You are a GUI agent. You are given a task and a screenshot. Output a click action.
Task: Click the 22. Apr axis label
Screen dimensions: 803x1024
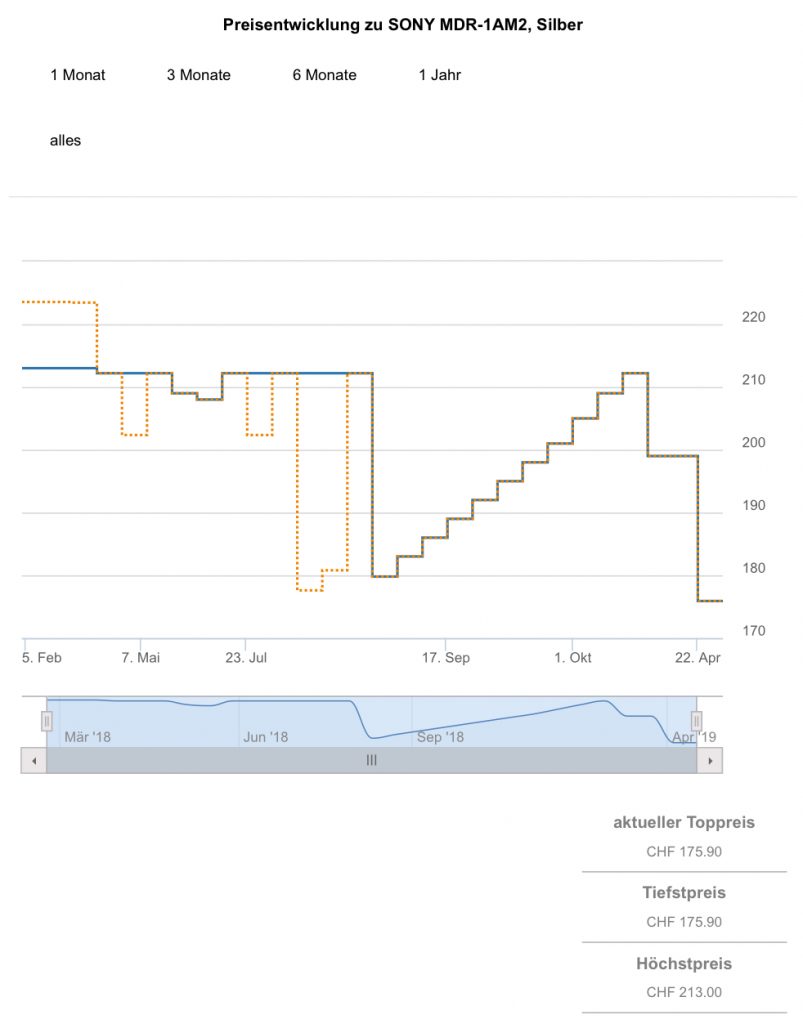[697, 658]
